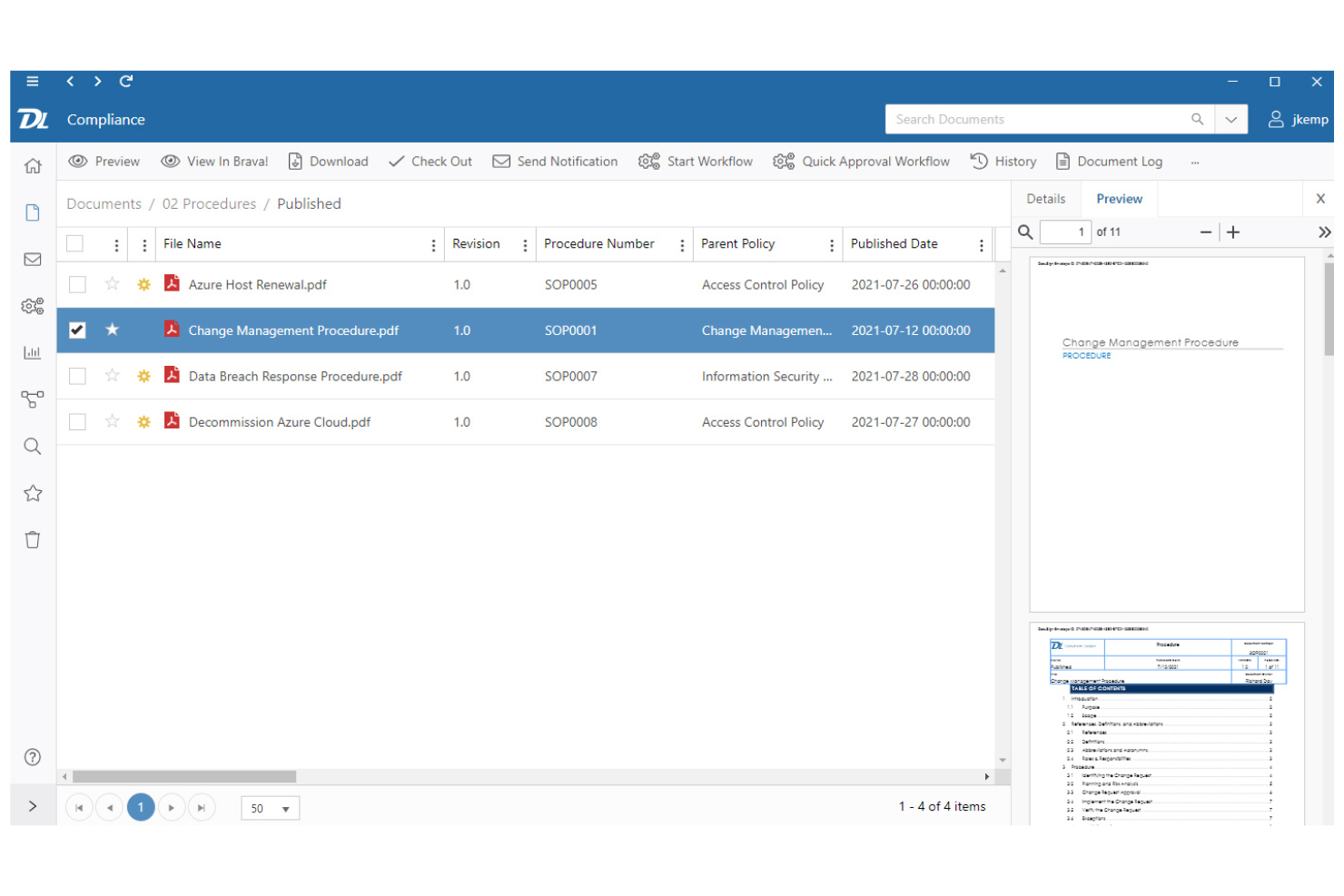This screenshot has width=1344, height=896.
Task: Open the Recycle Bin icon in sidebar
Action: coord(33,538)
